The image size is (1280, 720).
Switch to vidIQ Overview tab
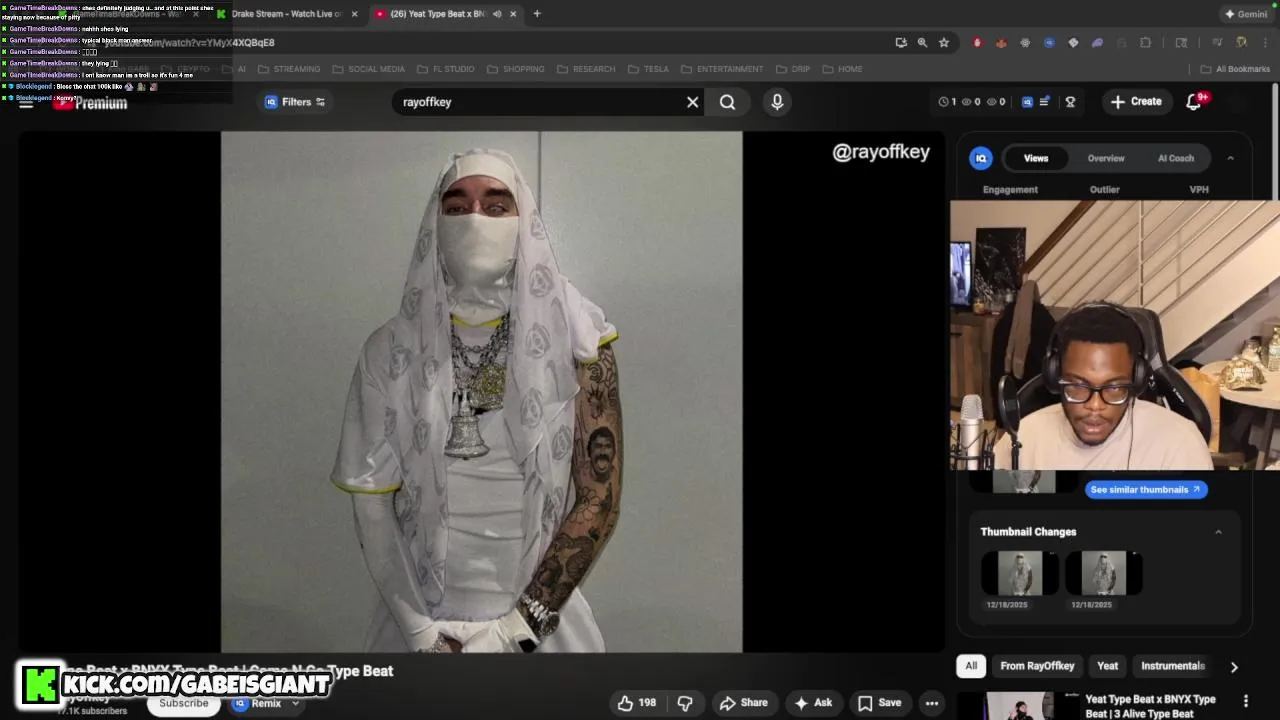pyautogui.click(x=1106, y=158)
